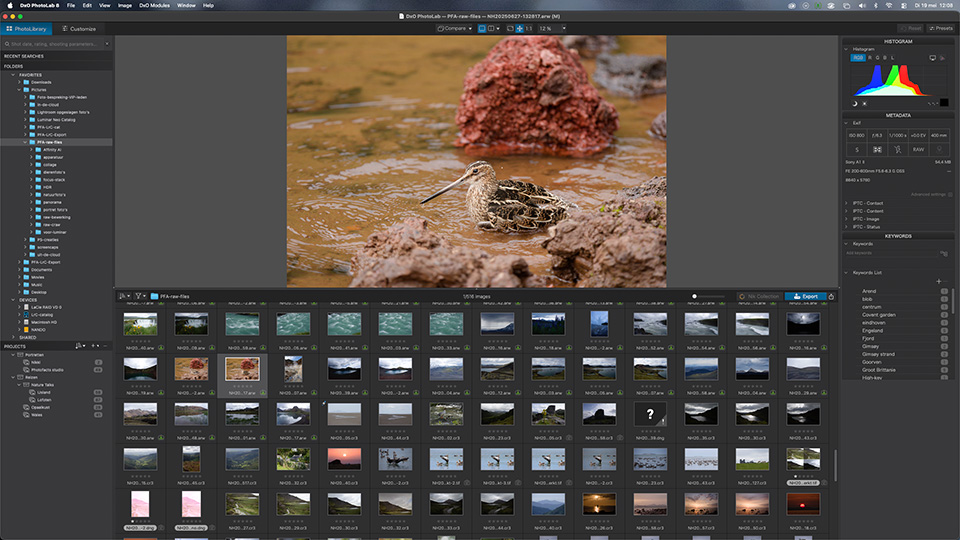The width and height of the screenshot is (960, 540).
Task: Expand the IPTC - Status section
Action: click(847, 227)
